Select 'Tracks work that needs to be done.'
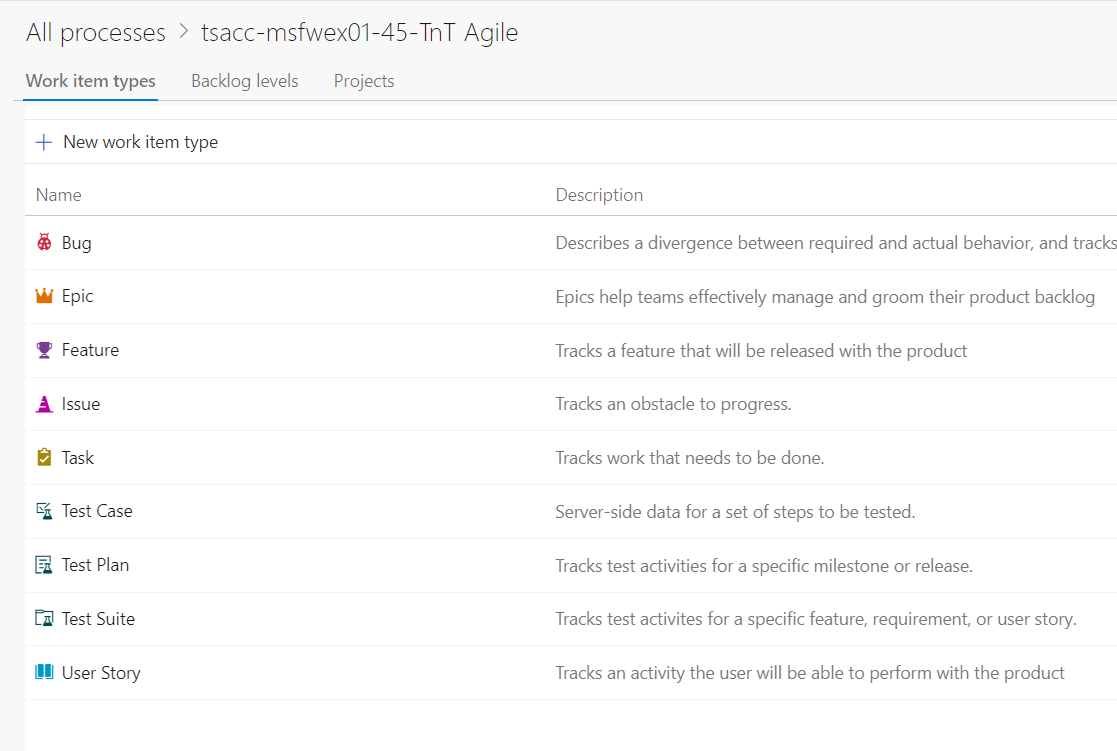 coord(690,457)
